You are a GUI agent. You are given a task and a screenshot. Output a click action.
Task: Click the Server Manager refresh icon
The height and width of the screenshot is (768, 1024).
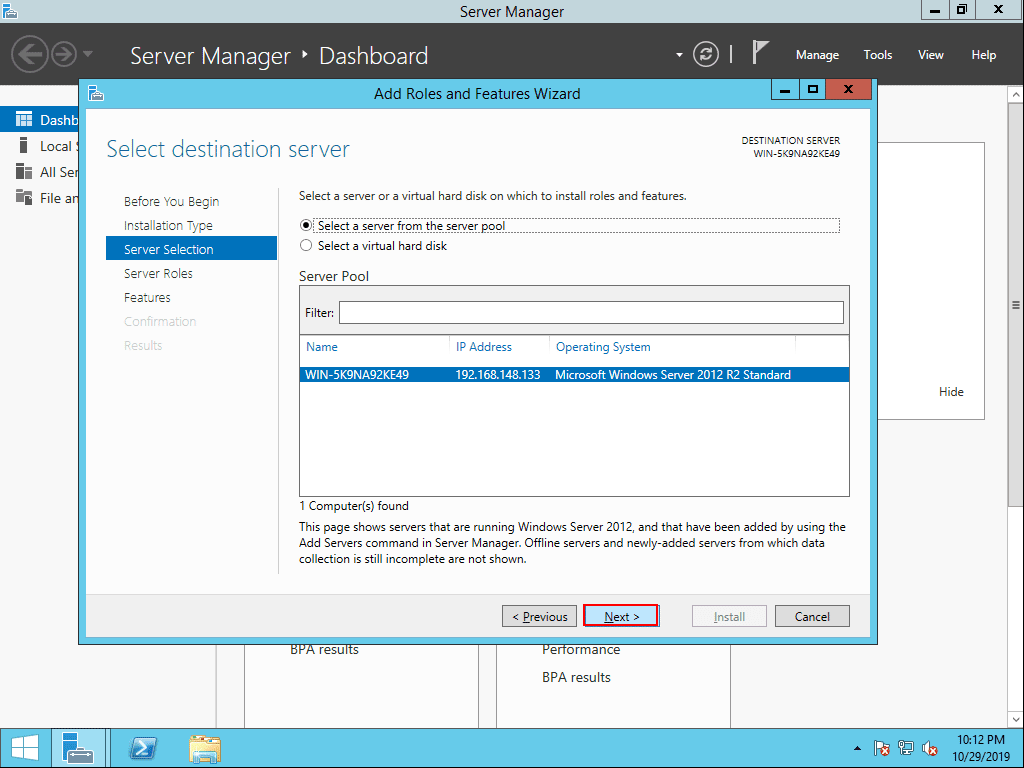point(705,54)
